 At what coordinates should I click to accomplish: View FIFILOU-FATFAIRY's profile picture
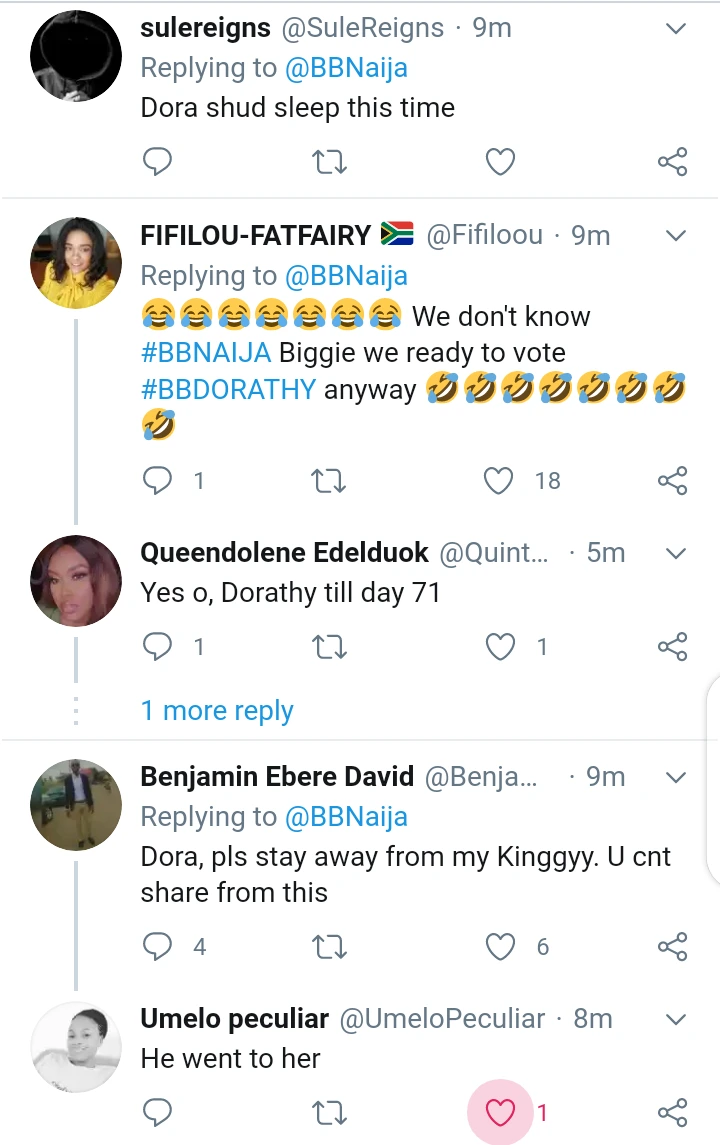pos(76,263)
